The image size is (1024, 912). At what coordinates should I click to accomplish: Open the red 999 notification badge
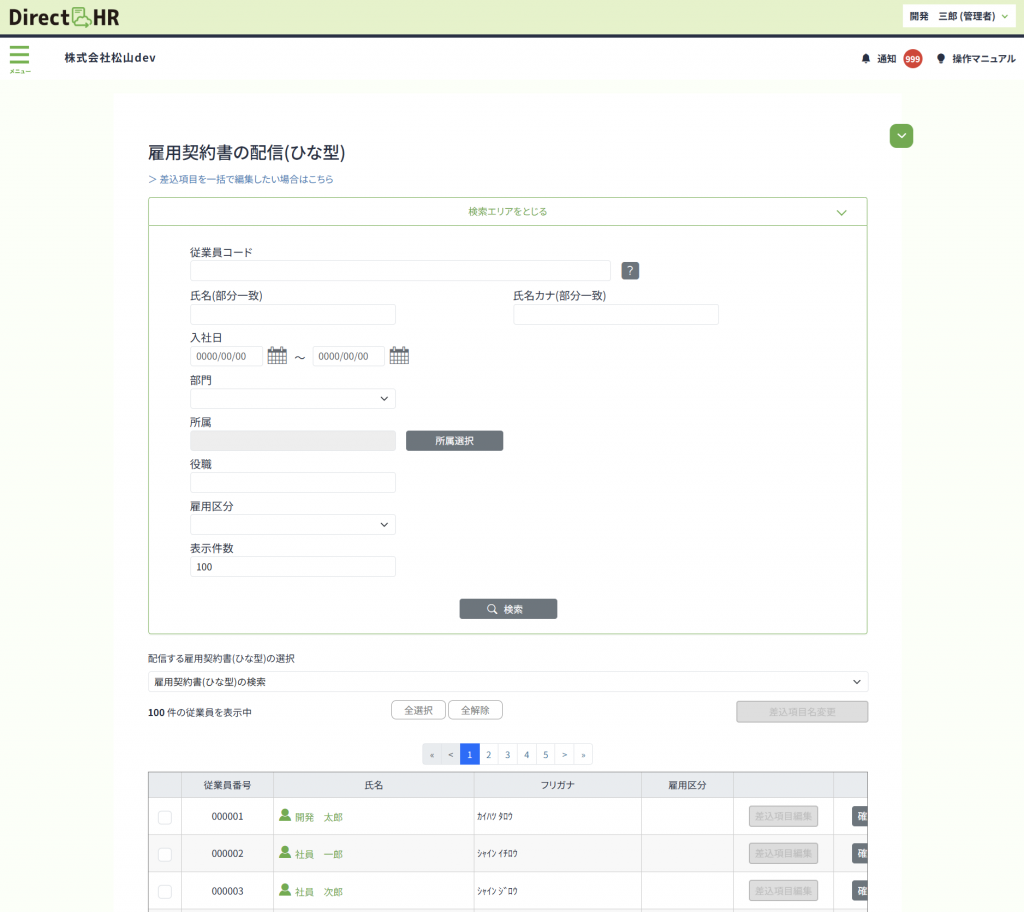pyautogui.click(x=912, y=59)
